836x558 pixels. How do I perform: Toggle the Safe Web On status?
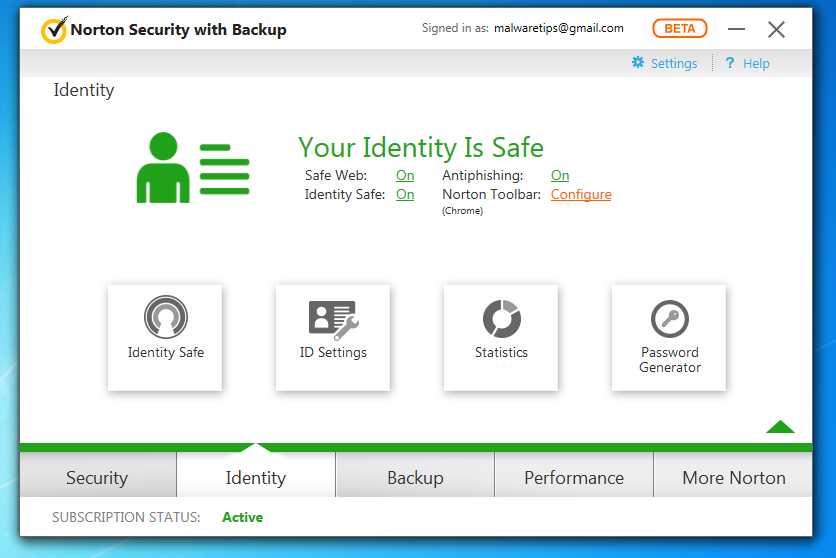tap(405, 175)
